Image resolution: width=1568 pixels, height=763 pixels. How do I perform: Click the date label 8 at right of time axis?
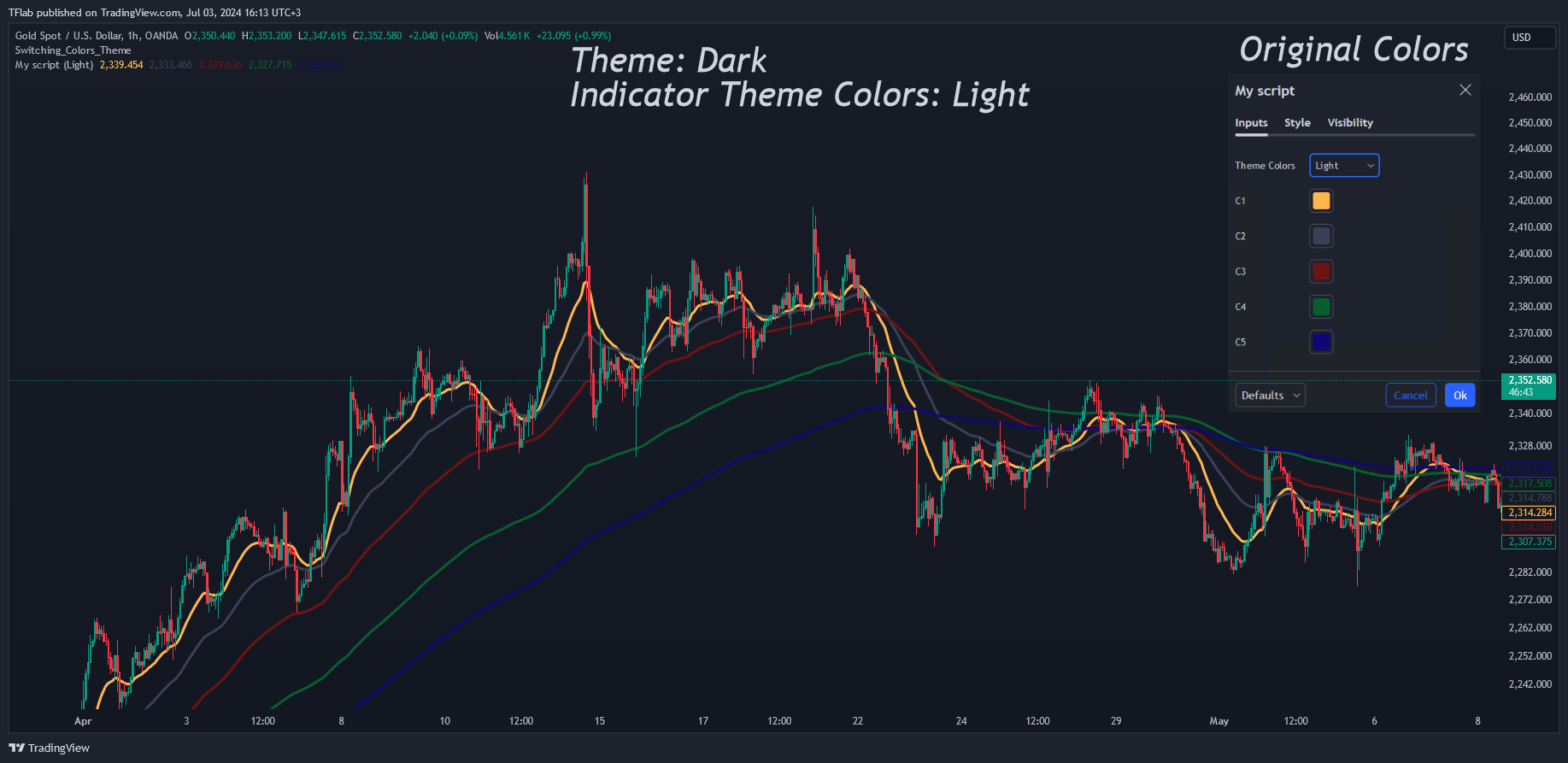1477,721
